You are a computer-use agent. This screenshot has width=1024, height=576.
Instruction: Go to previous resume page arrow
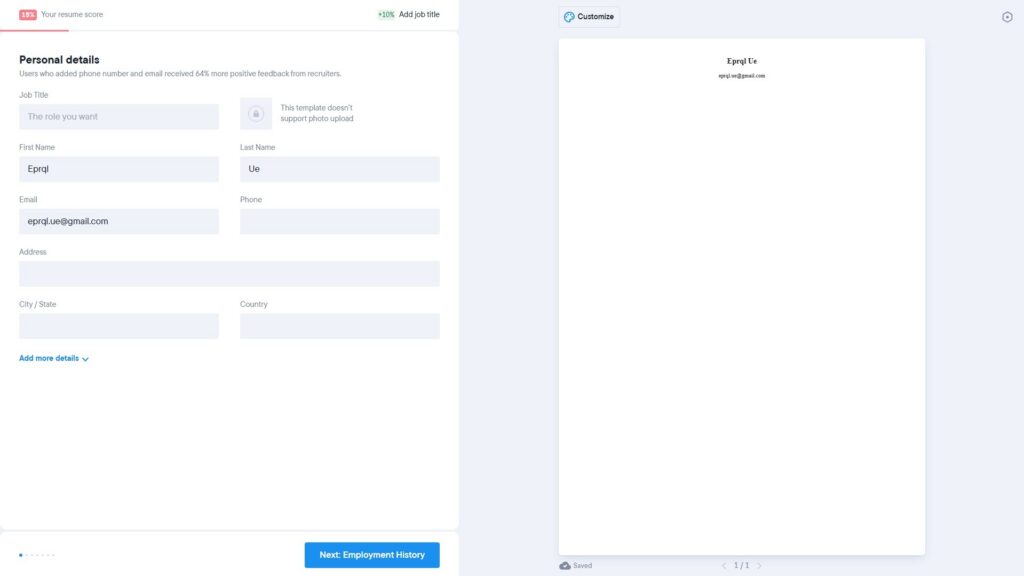[x=724, y=566]
